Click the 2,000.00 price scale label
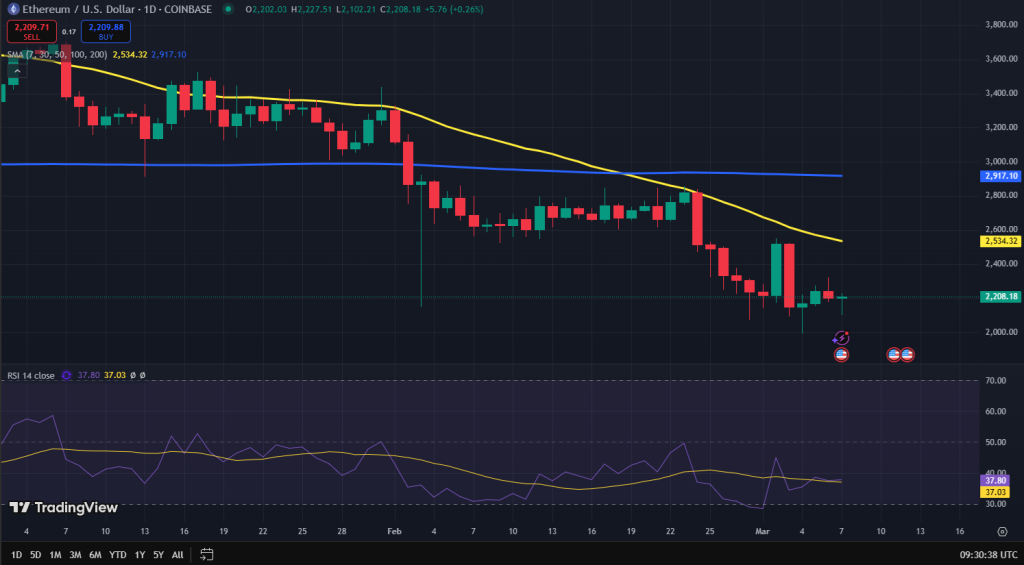 [x=1002, y=332]
